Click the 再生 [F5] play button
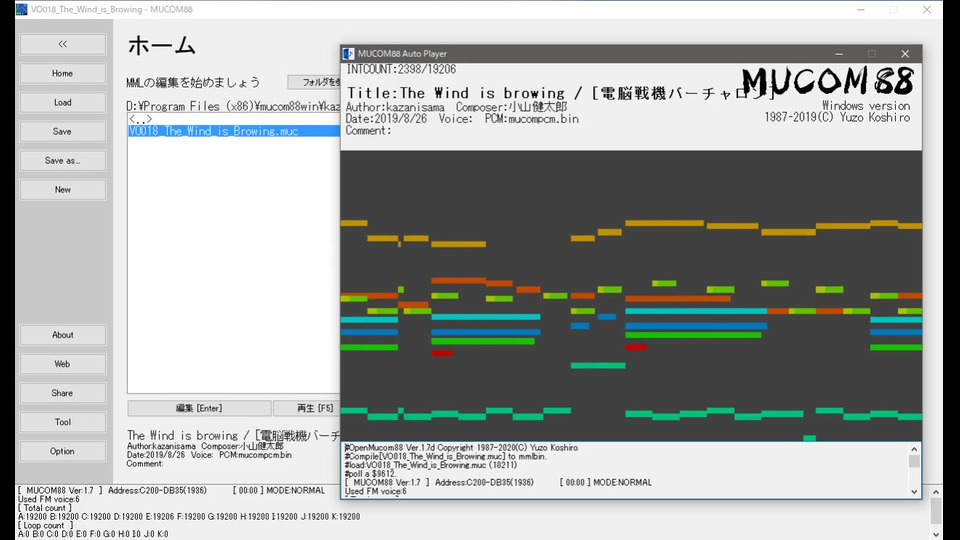This screenshot has width=960, height=540. click(307, 408)
